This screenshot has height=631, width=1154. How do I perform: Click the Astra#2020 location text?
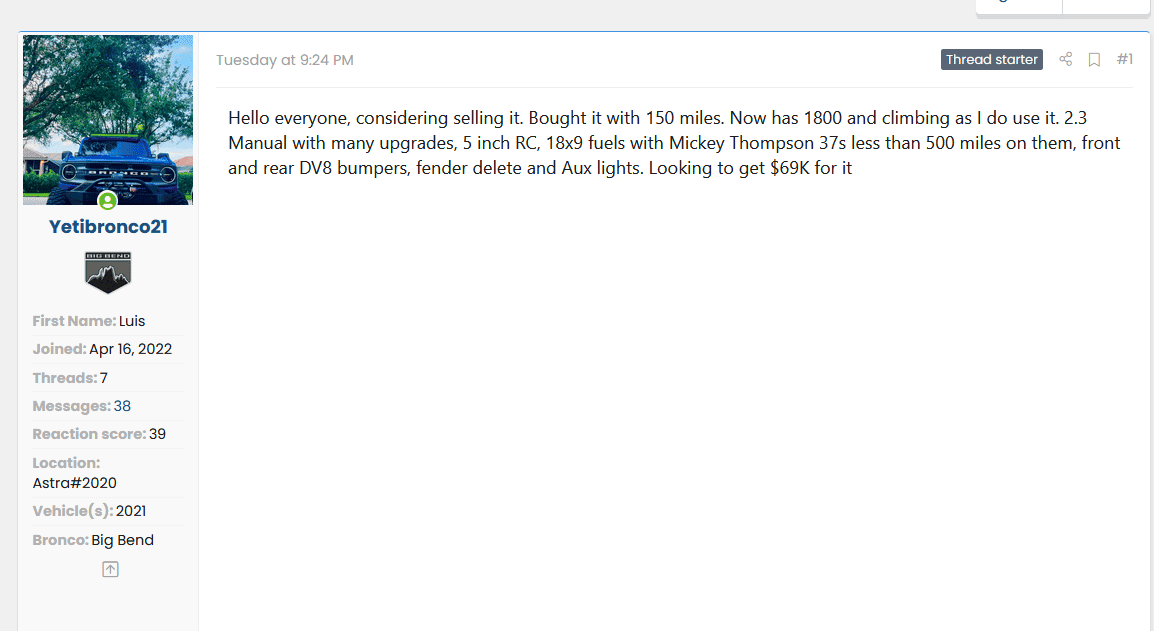(x=74, y=483)
